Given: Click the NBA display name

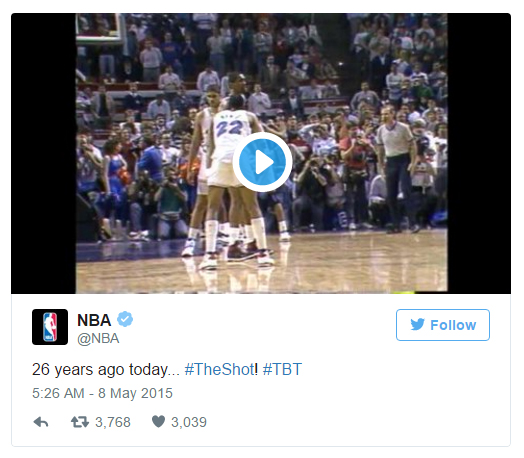Looking at the screenshot, I should 94,320.
